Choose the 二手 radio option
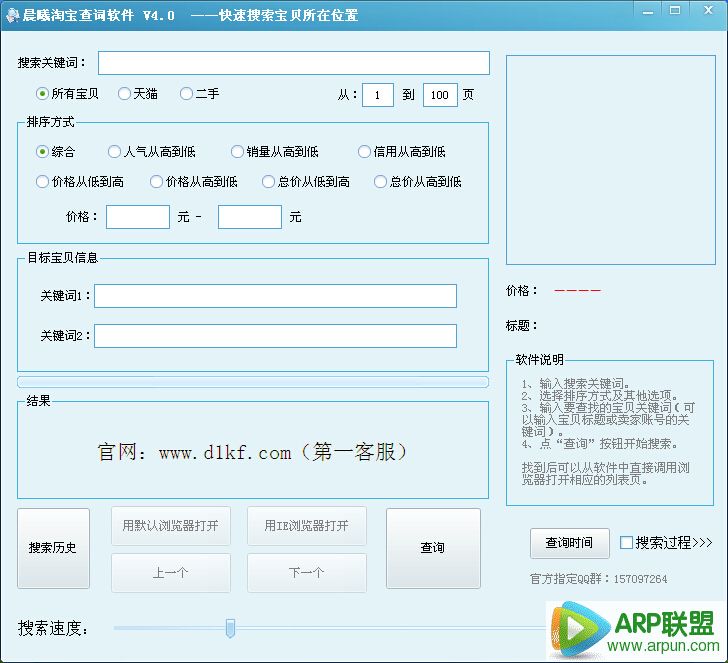The width and height of the screenshot is (728, 663). click(186, 94)
